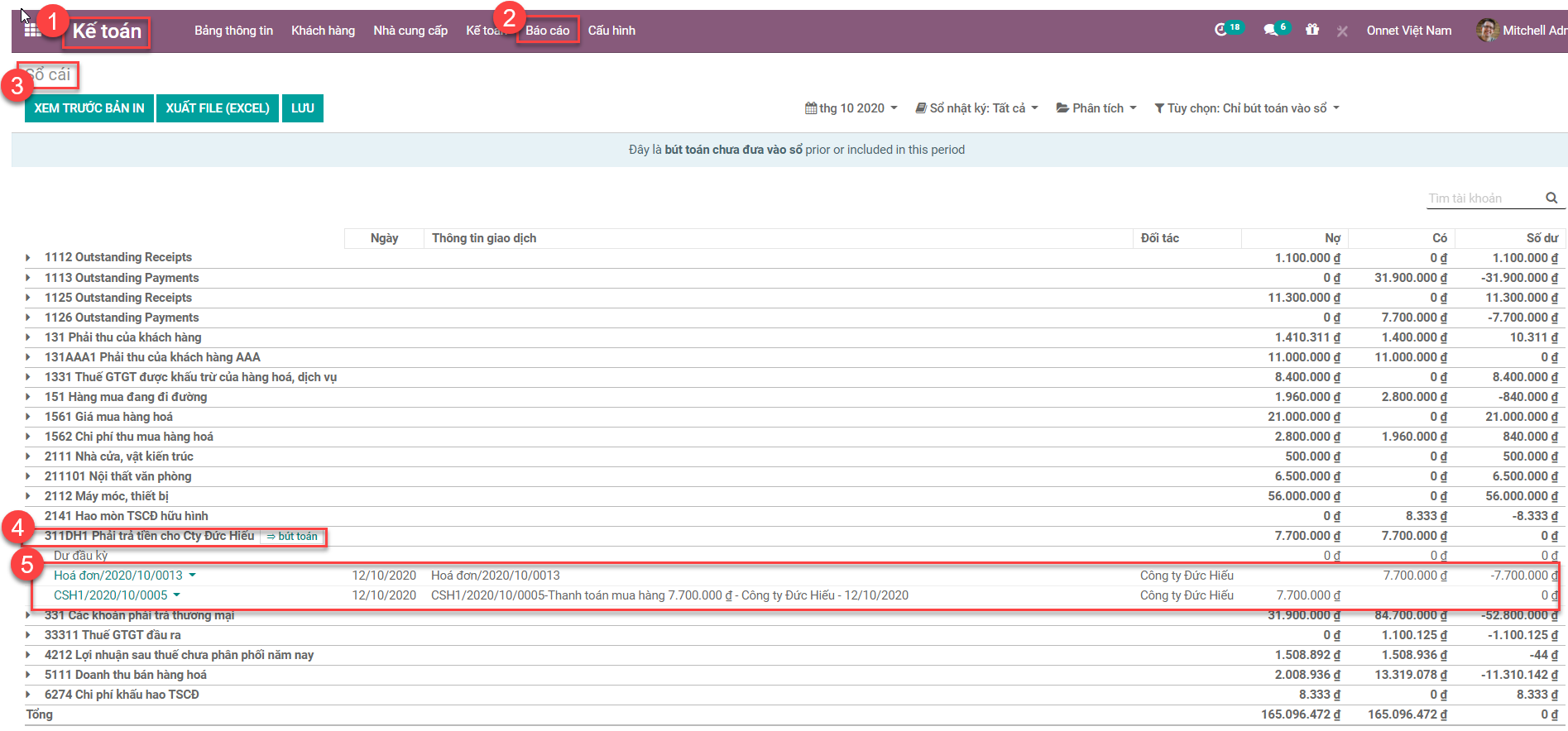The height and width of the screenshot is (731, 1568).
Task: Open the Sổ nhật ký journal filter
Action: 976,108
